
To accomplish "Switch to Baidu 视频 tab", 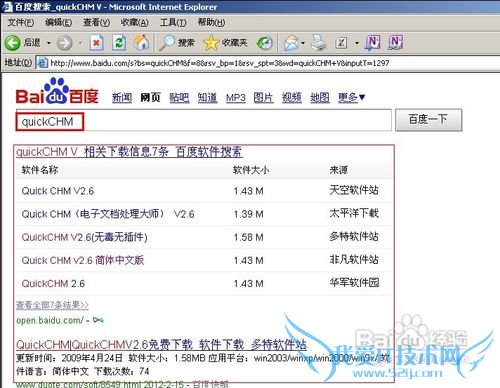I will click(x=292, y=97).
